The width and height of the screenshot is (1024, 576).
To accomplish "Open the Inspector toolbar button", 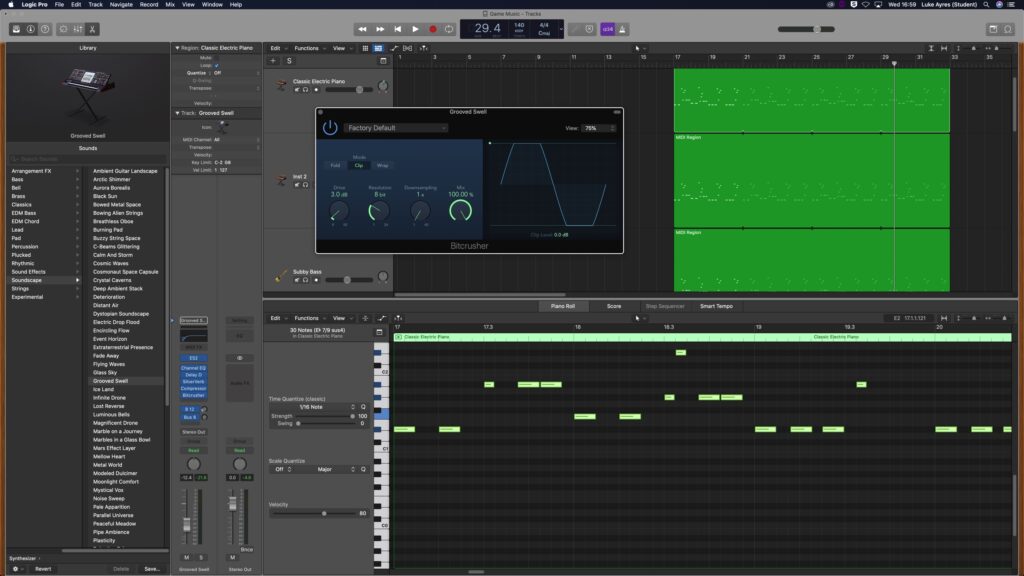I will [31, 29].
